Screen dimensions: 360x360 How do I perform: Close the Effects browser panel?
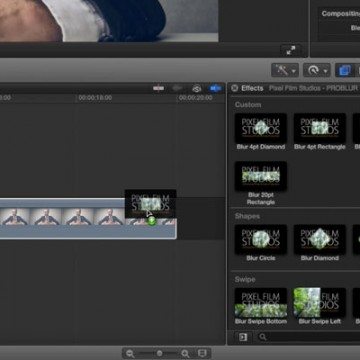(235, 88)
